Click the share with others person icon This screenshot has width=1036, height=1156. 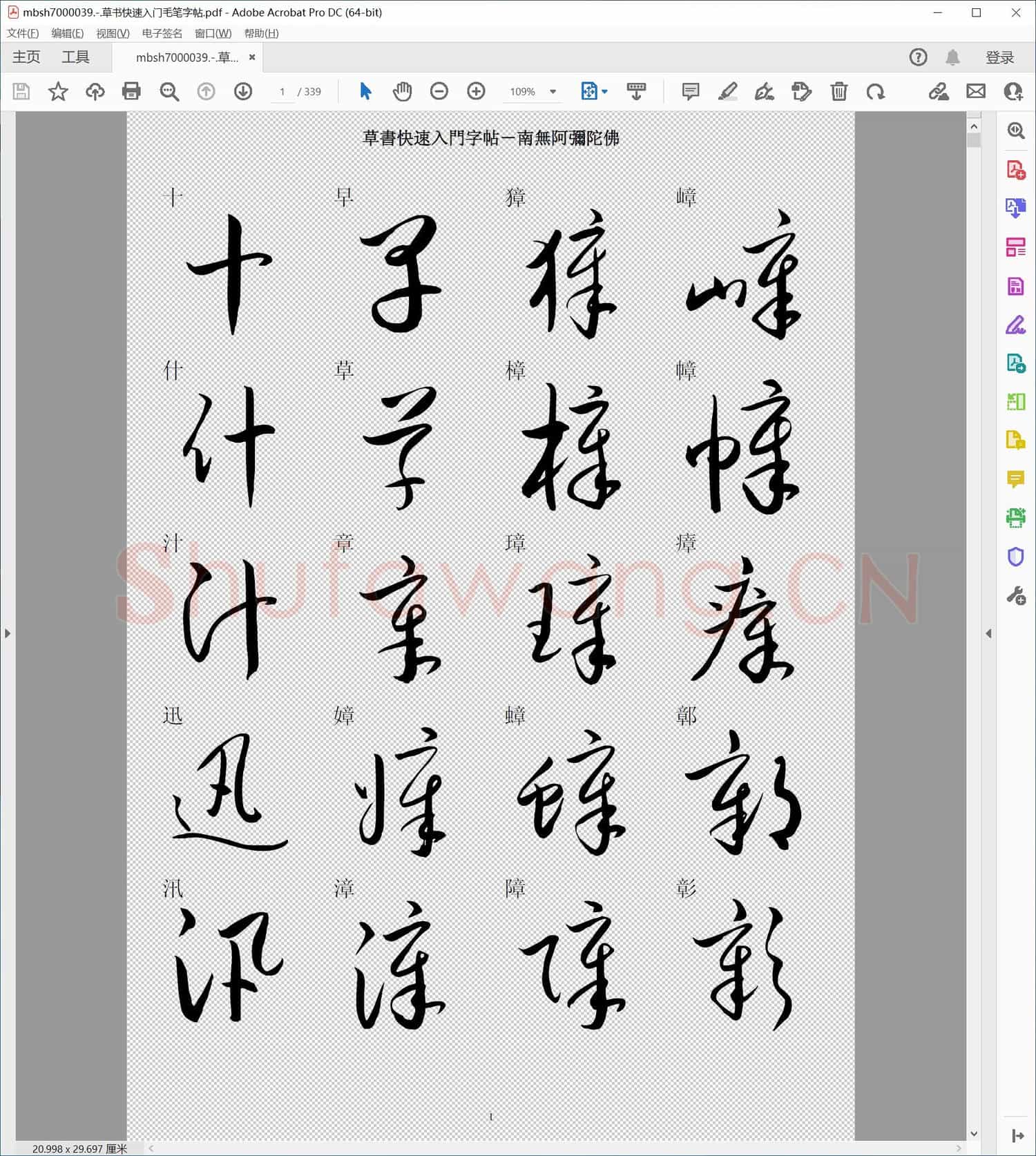click(1013, 91)
